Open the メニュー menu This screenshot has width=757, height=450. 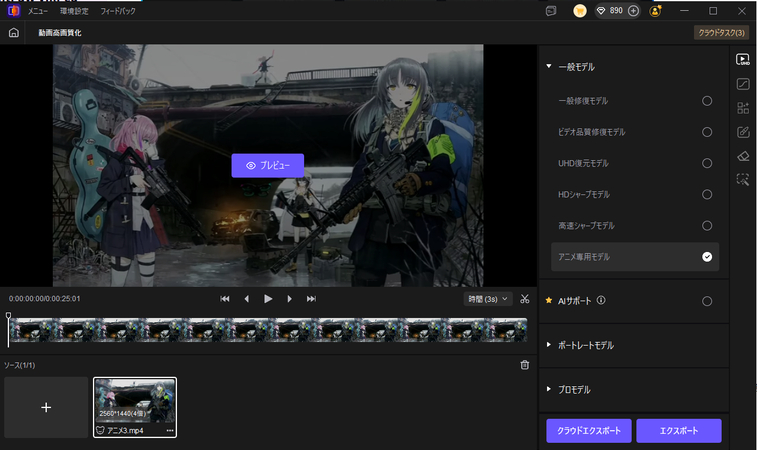(x=38, y=11)
